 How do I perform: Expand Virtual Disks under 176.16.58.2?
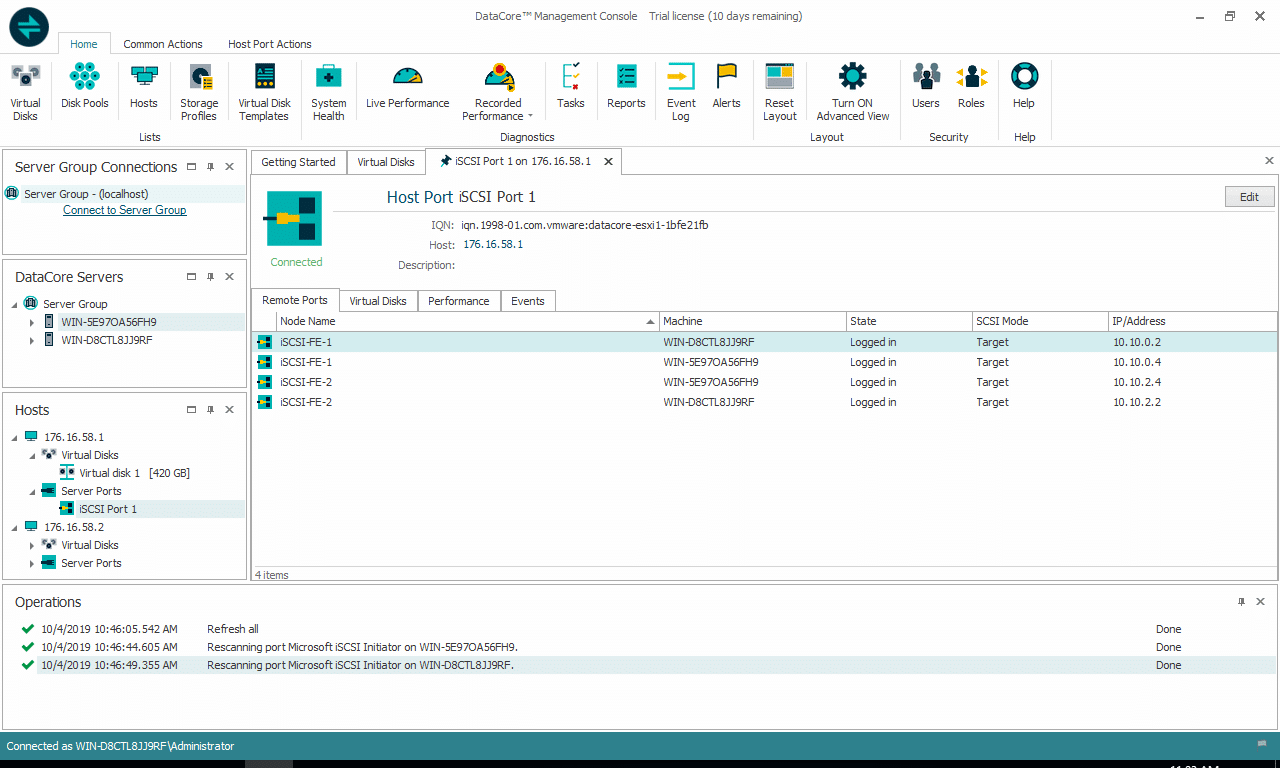click(x=32, y=545)
